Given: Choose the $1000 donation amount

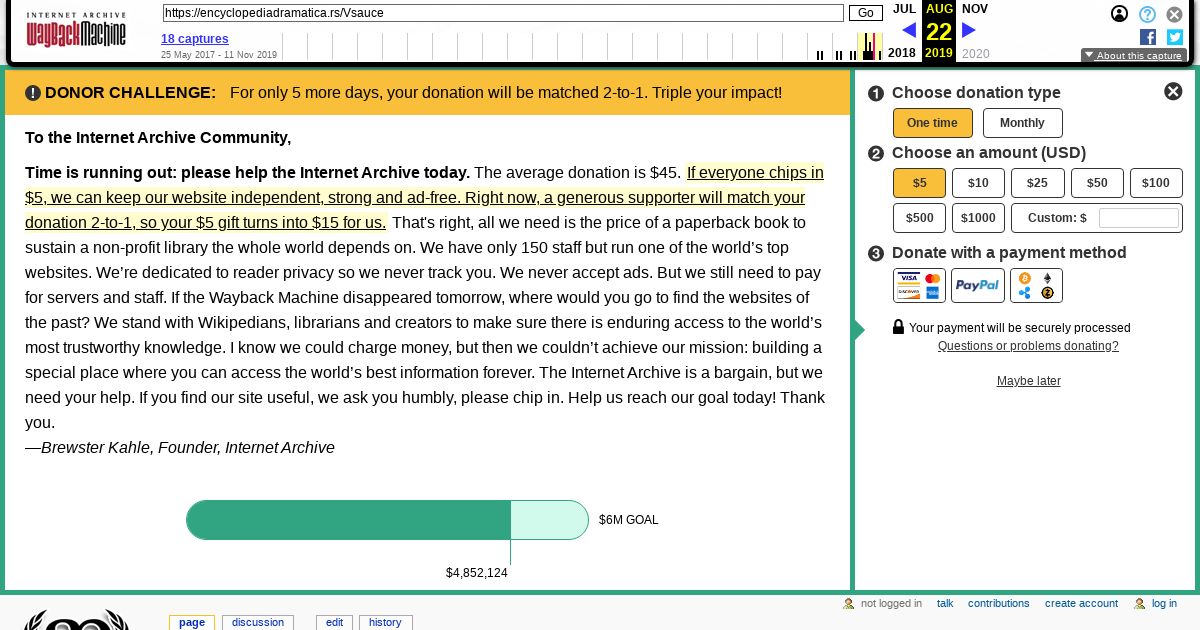Looking at the screenshot, I should coord(978,218).
